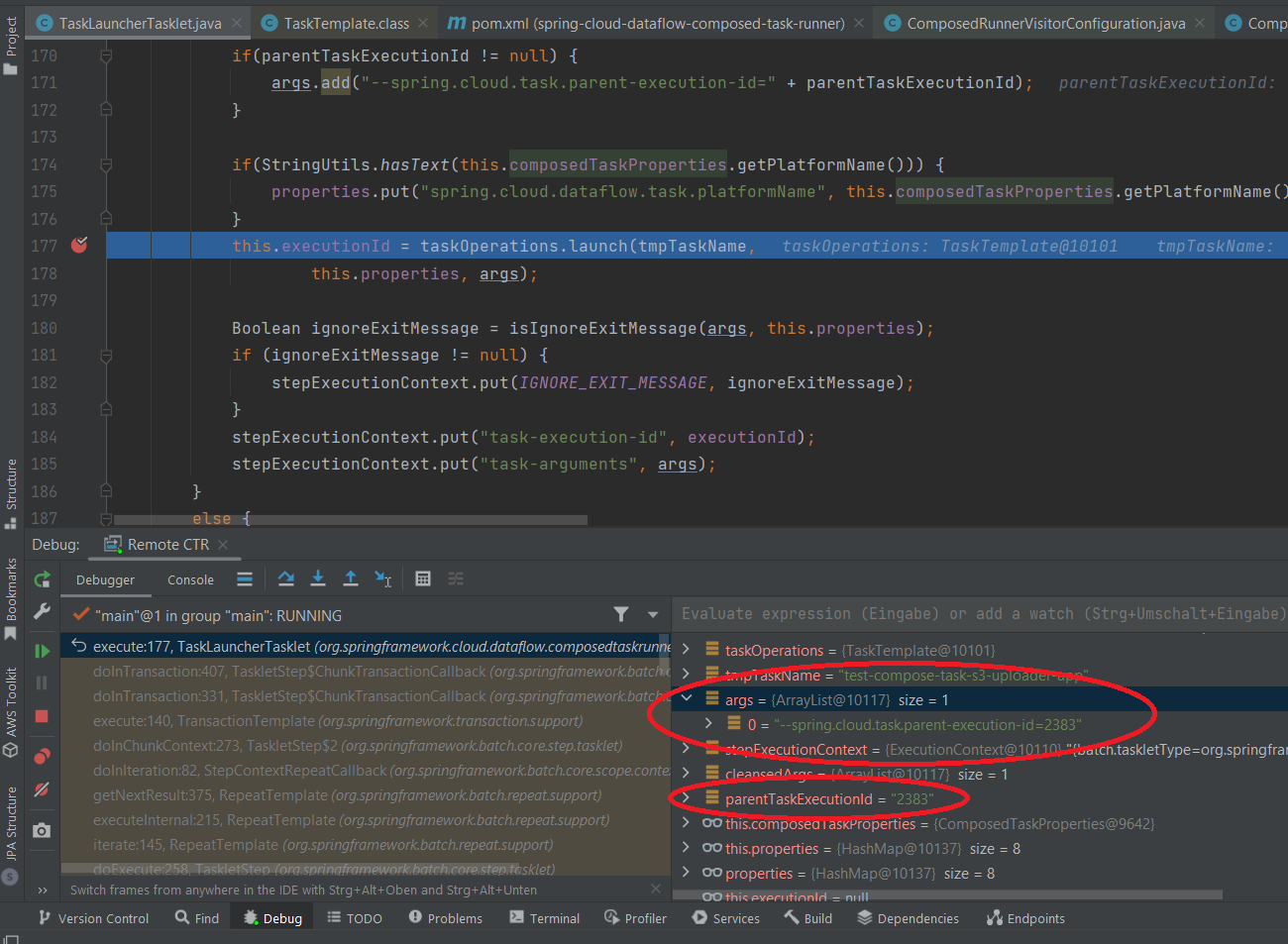Open Structure side panel
Image resolution: width=1288 pixels, height=944 pixels.
click(11, 493)
